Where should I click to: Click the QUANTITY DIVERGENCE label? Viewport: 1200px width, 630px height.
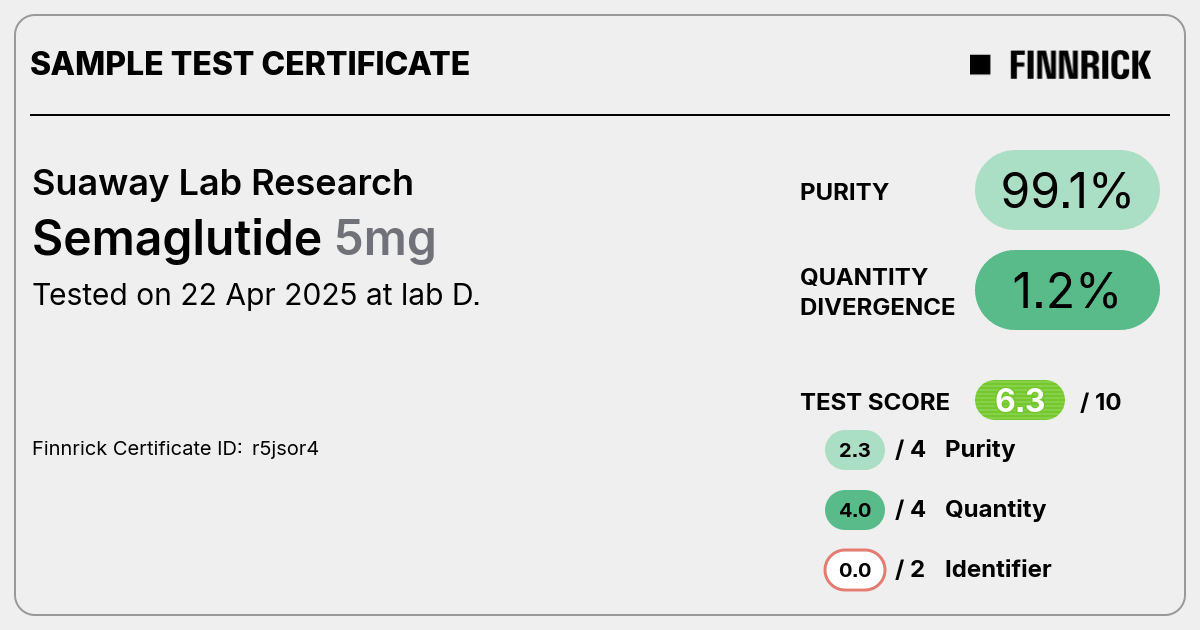(877, 292)
